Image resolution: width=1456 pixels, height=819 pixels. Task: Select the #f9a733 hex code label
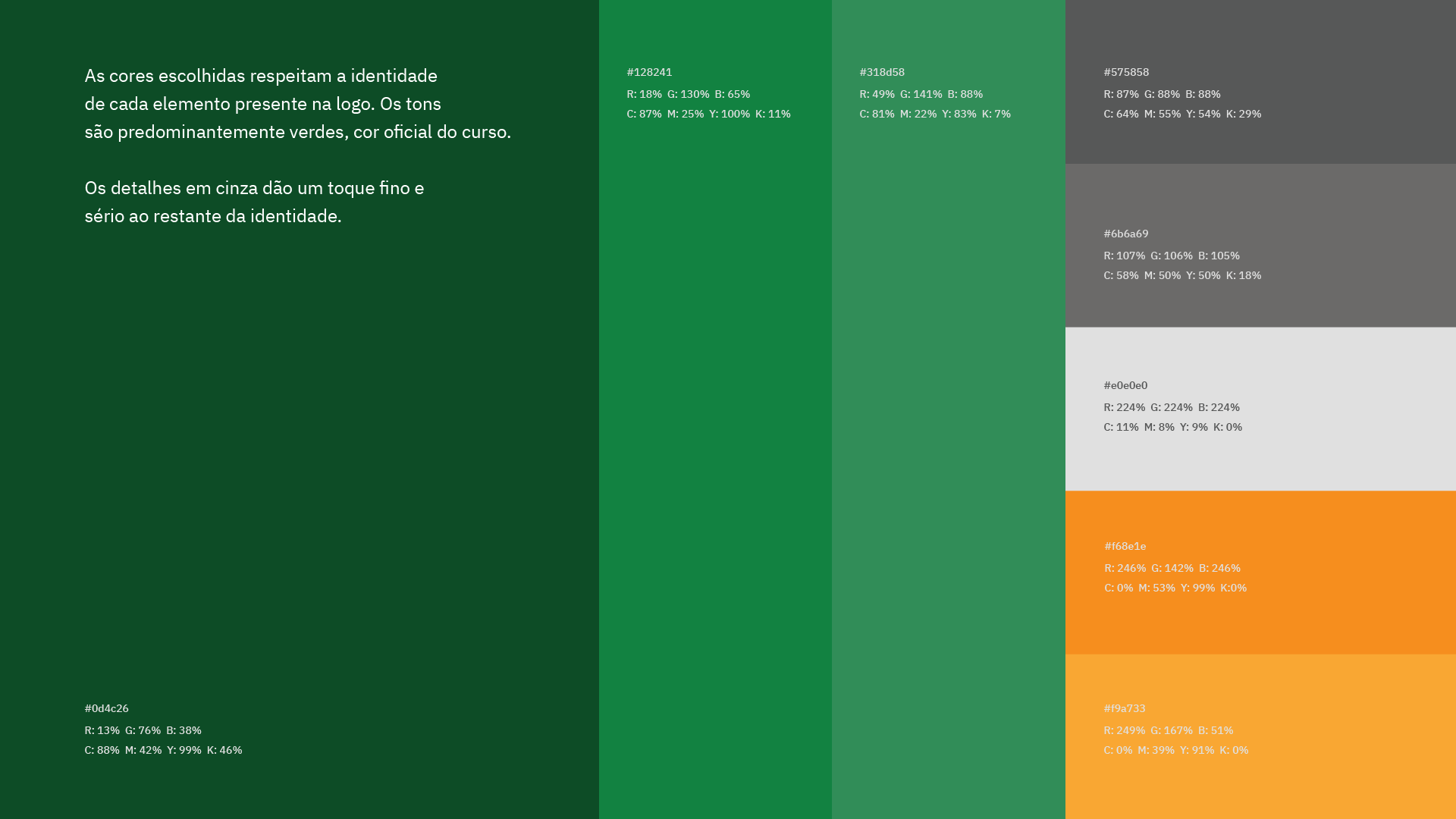pyautogui.click(x=1125, y=708)
